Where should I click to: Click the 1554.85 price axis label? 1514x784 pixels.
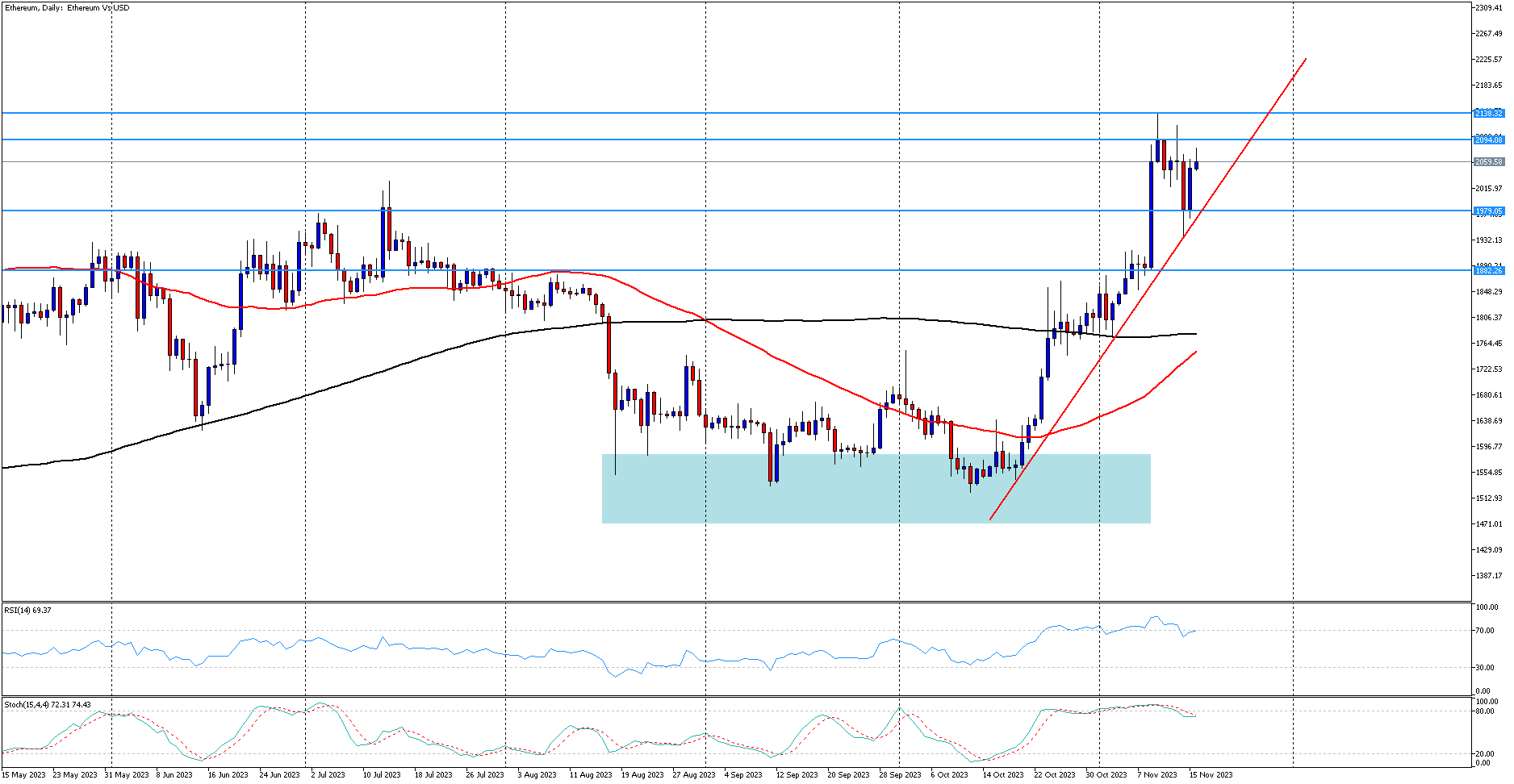click(x=1489, y=473)
